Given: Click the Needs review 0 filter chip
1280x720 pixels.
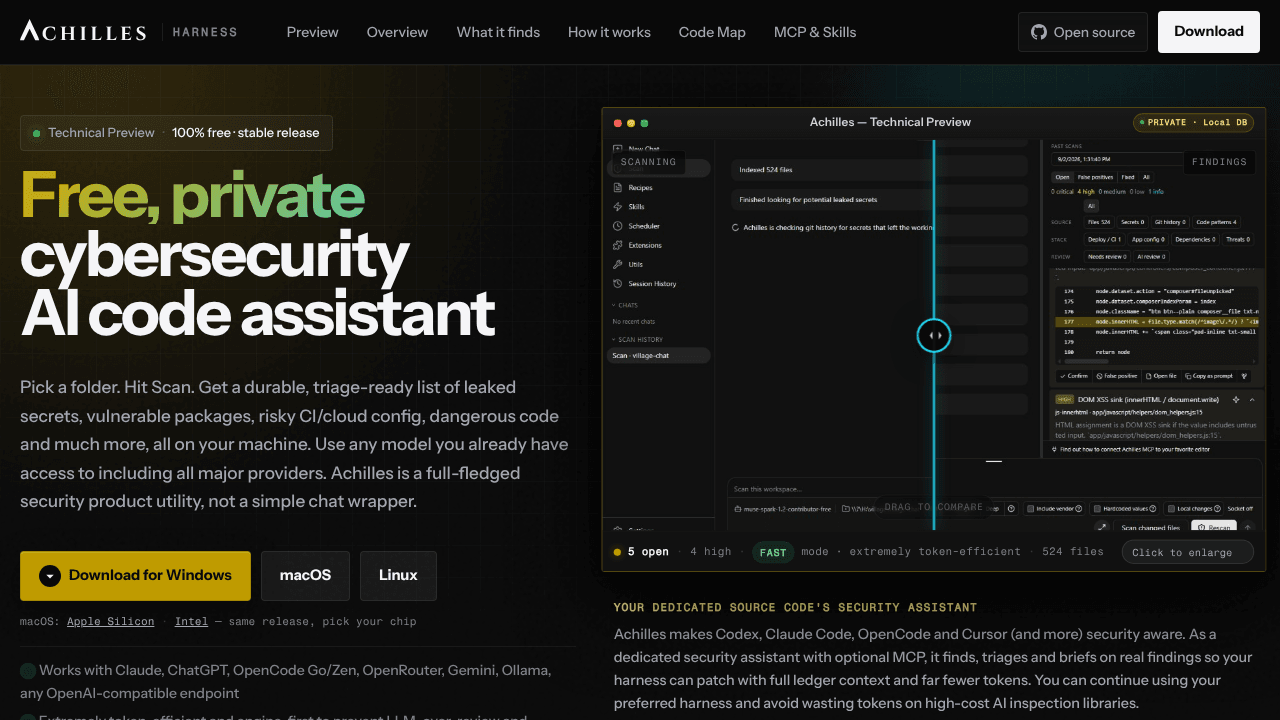Looking at the screenshot, I should (1106, 256).
